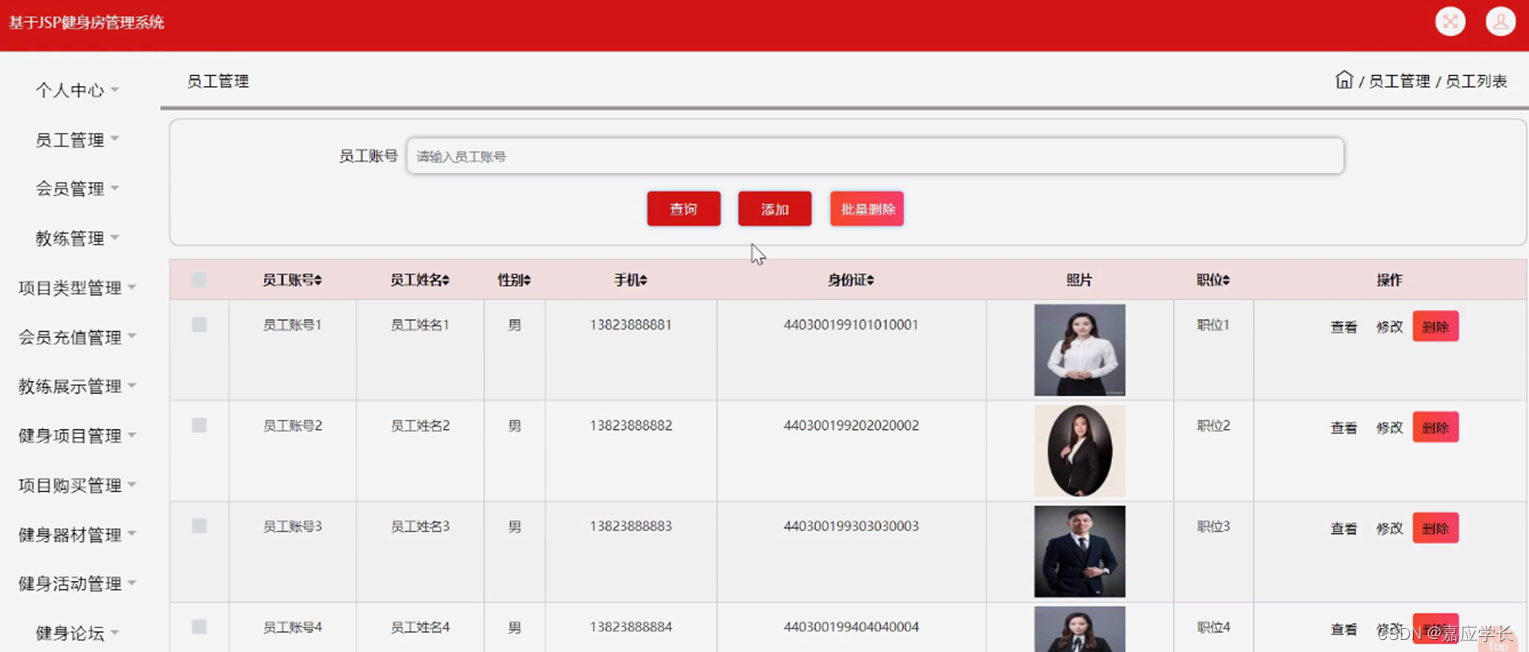Delete the 员工账号1 row
Screen dimensions: 1529x652
1435,327
